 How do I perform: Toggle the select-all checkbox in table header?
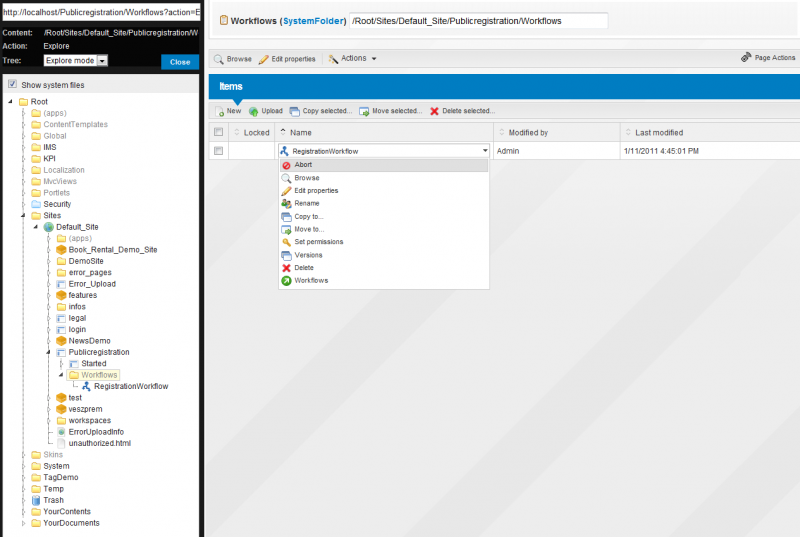point(218,132)
